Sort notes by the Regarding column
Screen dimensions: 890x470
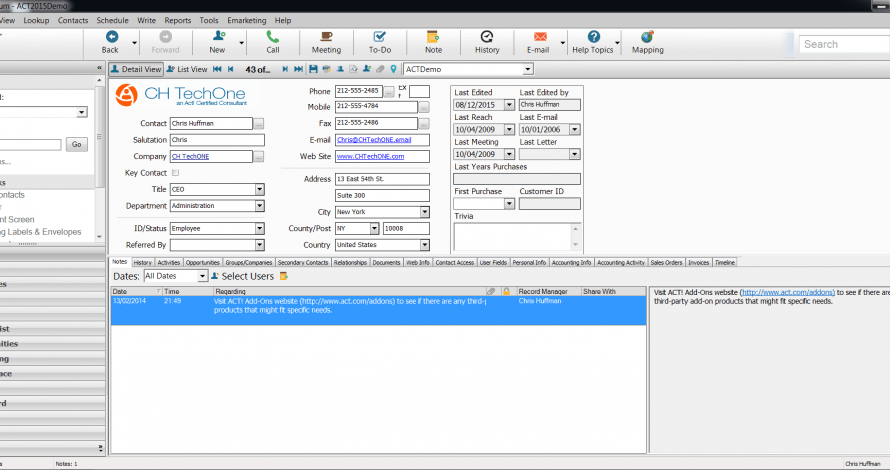pyautogui.click(x=349, y=291)
